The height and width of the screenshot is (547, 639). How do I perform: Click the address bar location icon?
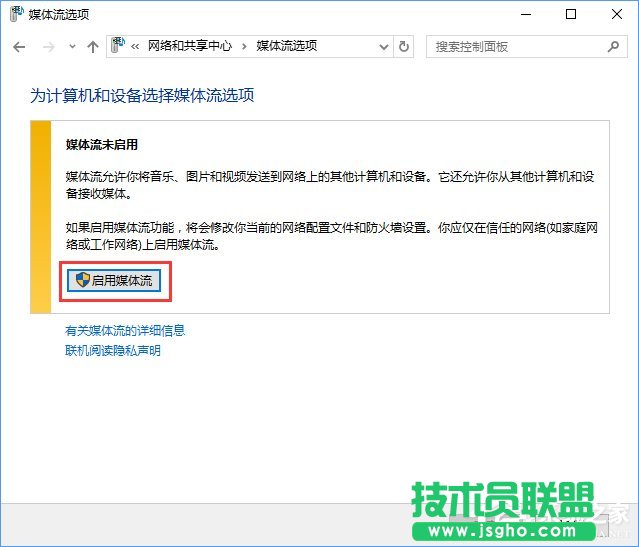point(118,45)
